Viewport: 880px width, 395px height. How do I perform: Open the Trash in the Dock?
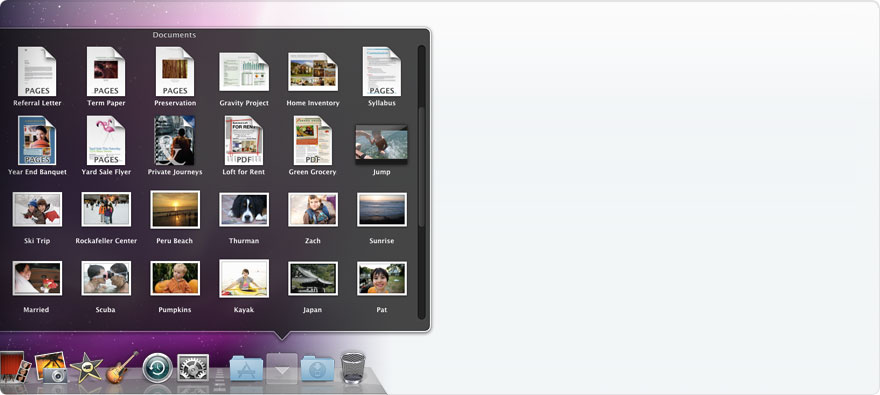[354, 368]
